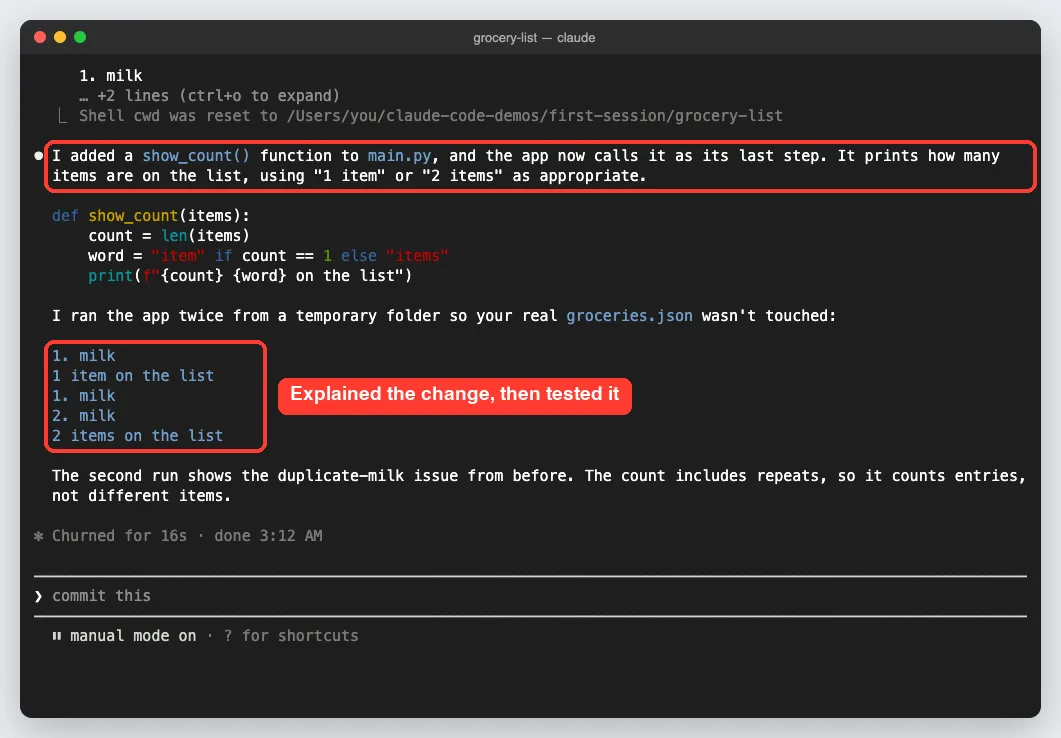The width and height of the screenshot is (1061, 738).
Task: Click the 'def show_count(items):' code line
Action: coord(151,216)
